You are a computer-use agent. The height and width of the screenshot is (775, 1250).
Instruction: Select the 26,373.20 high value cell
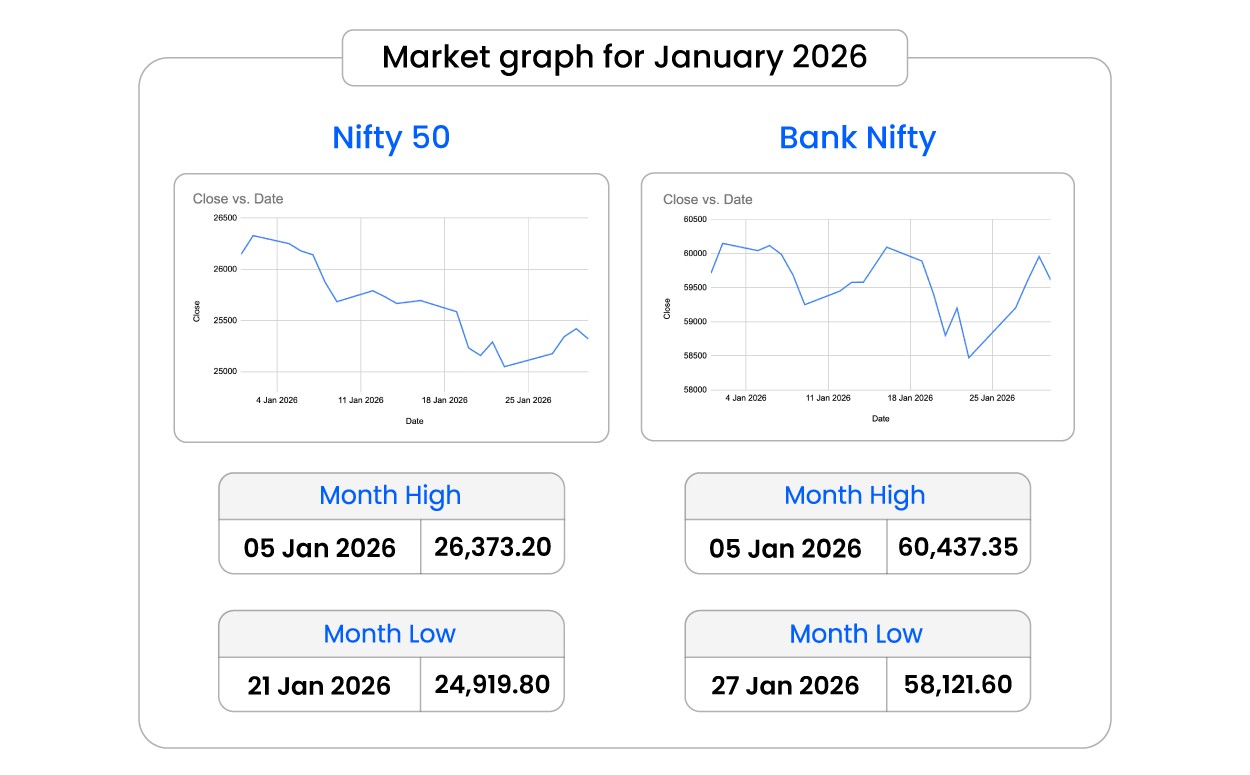click(x=492, y=547)
